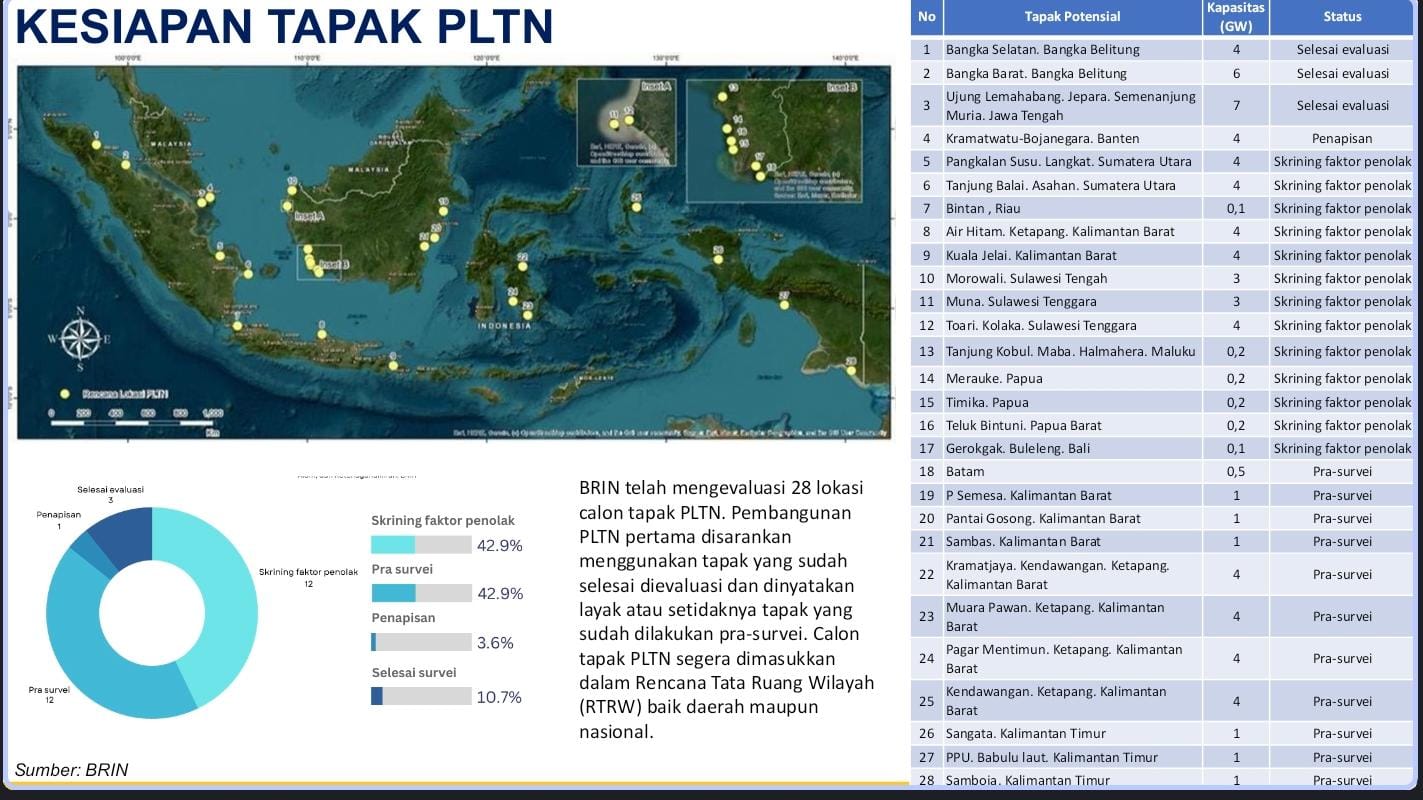
Task: Click map marker 22 on Sulawesi
Action: (522, 267)
